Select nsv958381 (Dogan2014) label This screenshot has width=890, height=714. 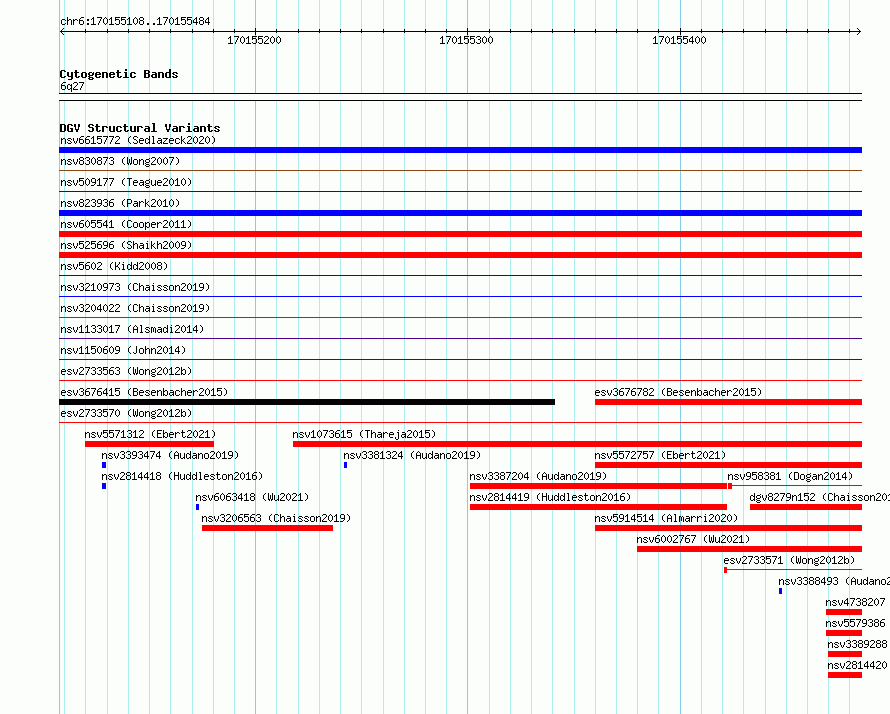790,476
